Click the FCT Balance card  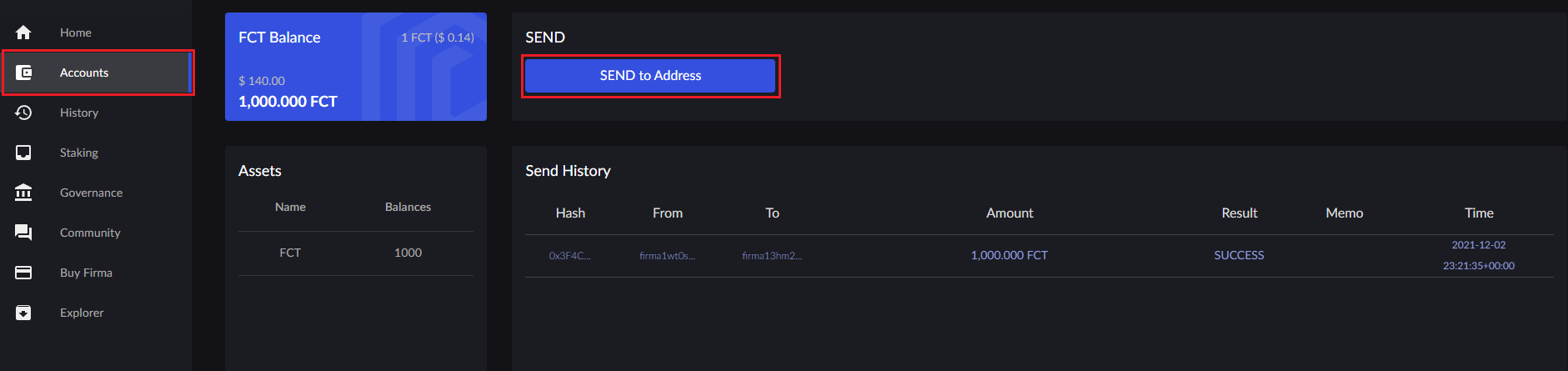pos(356,67)
